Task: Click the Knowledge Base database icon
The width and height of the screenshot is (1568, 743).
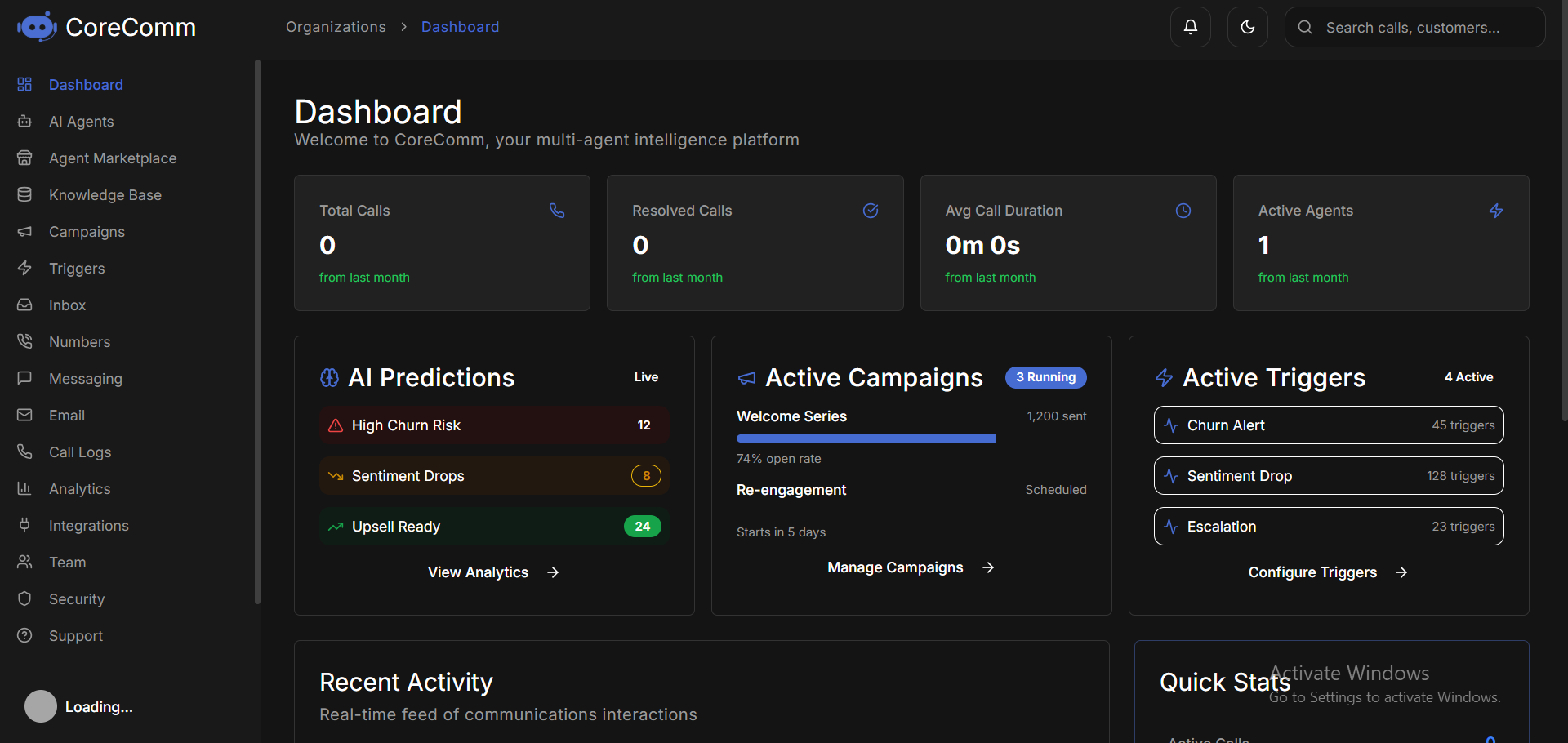Action: (24, 195)
